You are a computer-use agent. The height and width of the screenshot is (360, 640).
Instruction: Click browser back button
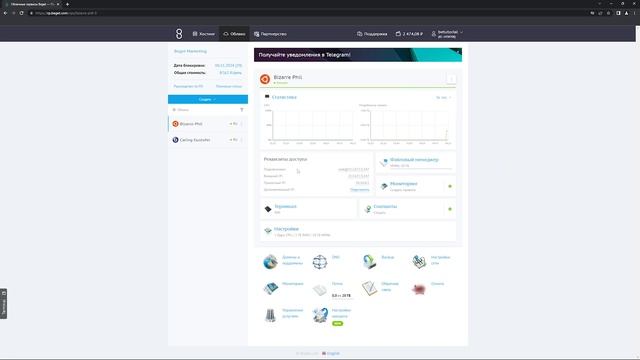pyautogui.click(x=5, y=13)
